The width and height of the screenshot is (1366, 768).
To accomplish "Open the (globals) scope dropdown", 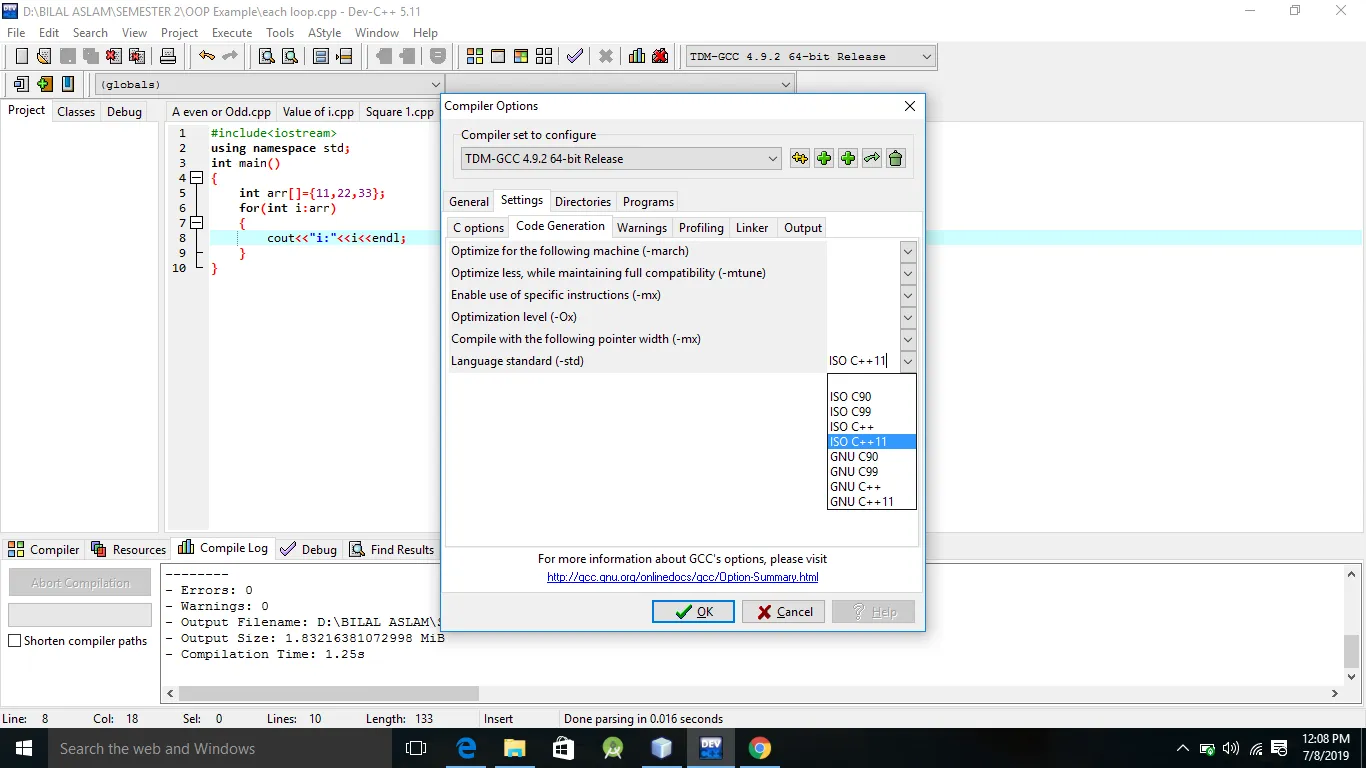I will [435, 85].
